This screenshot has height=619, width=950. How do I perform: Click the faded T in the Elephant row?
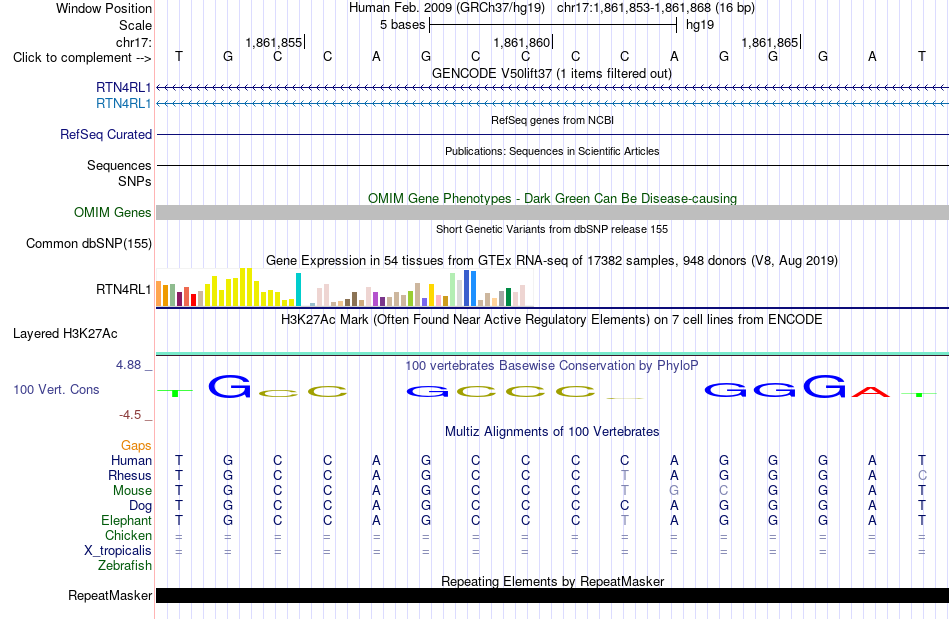click(x=625, y=520)
